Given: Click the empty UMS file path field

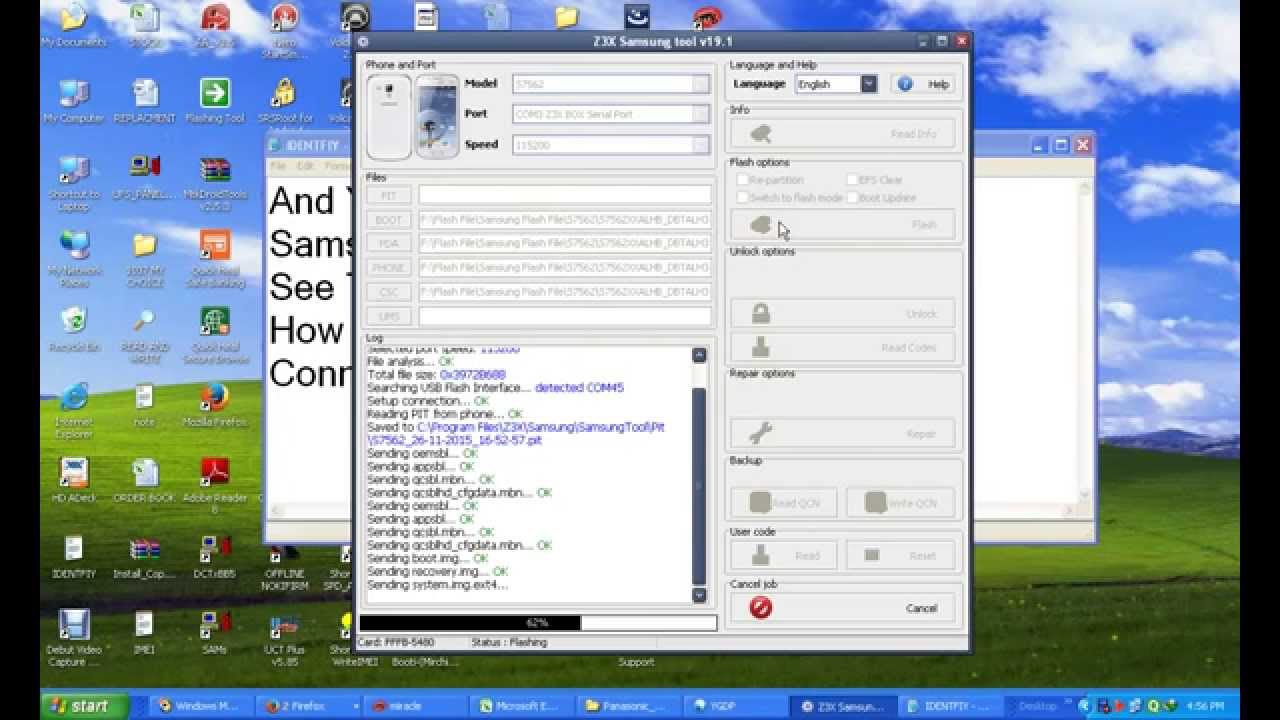Looking at the screenshot, I should [565, 316].
